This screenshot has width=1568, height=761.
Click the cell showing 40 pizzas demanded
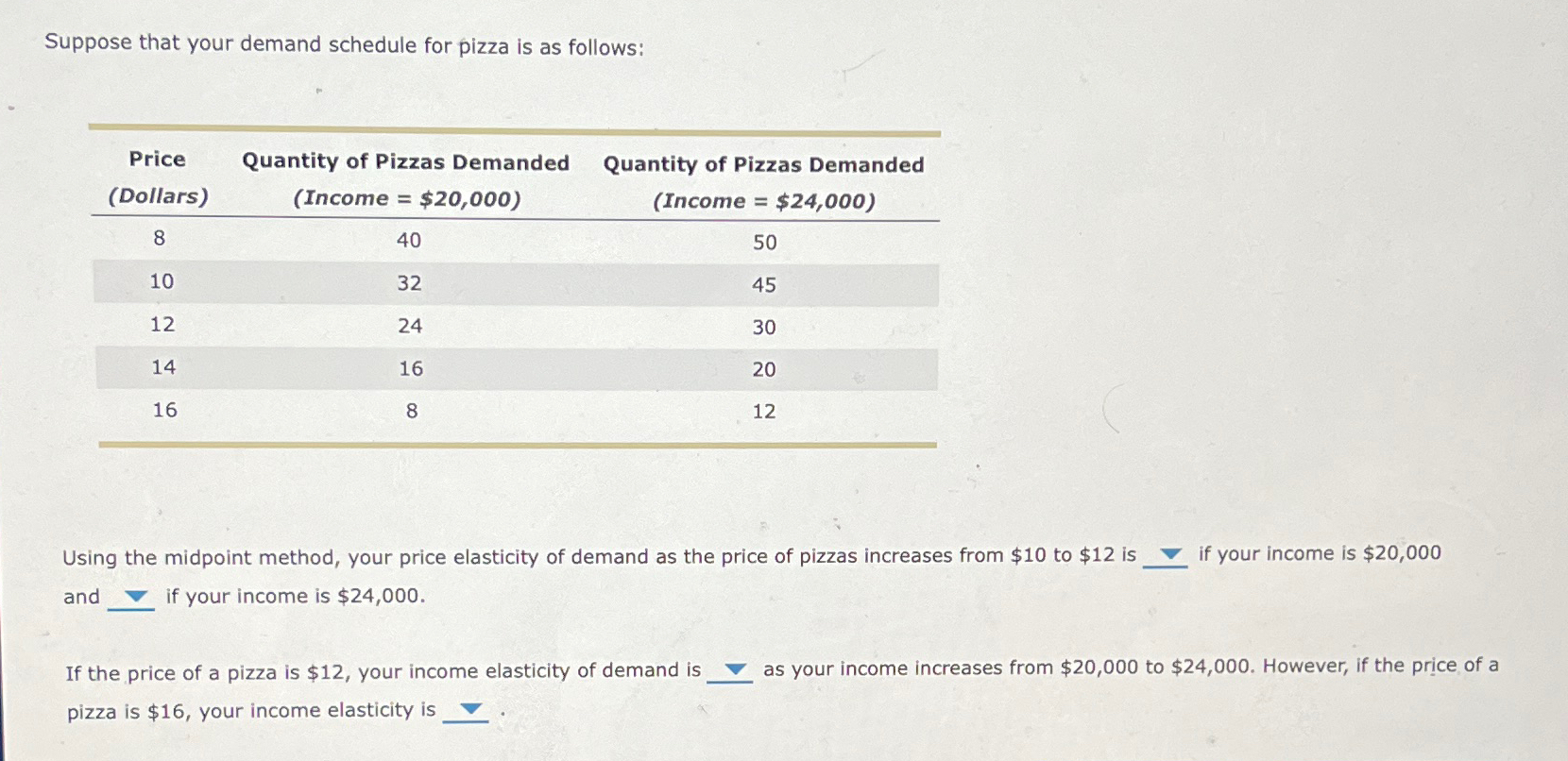(409, 240)
